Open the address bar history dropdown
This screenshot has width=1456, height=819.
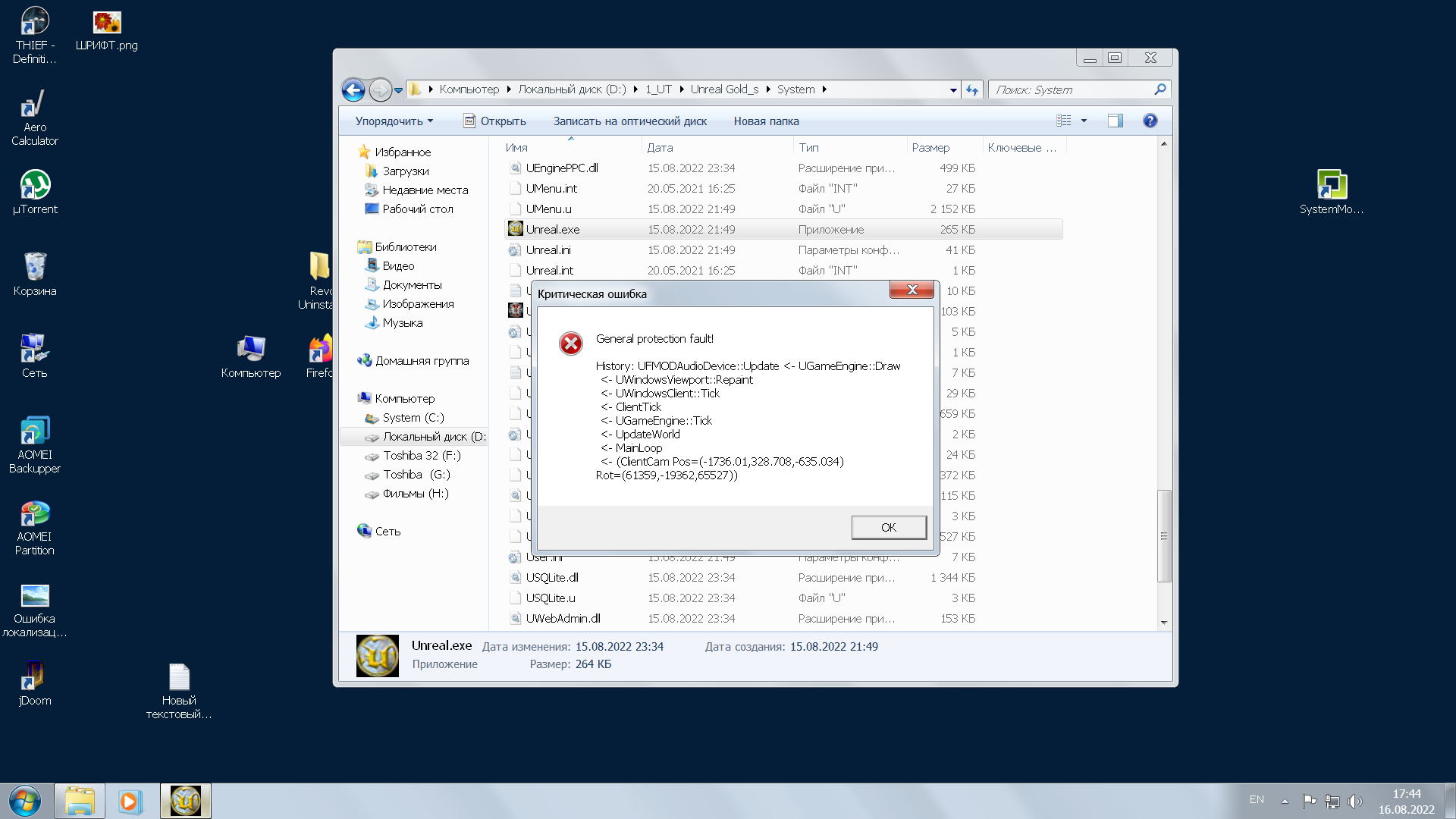(x=953, y=90)
